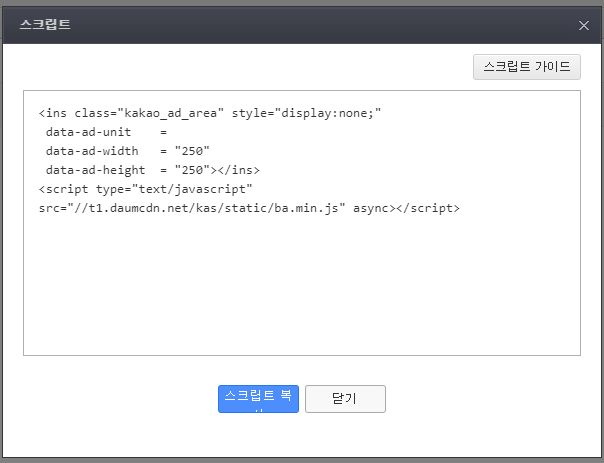Image resolution: width=604 pixels, height=463 pixels.
Task: Click the 스크립트 dialog title
Action: click(45, 25)
